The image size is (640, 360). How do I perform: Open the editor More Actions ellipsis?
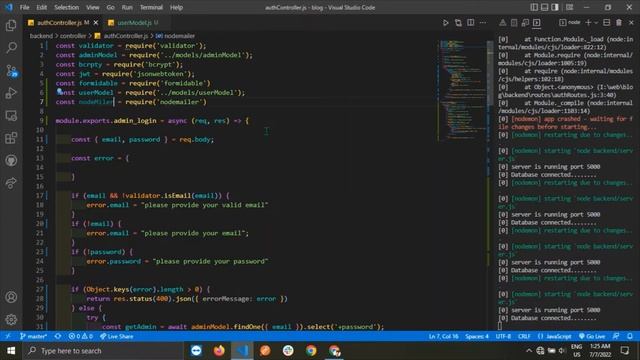click(483, 23)
